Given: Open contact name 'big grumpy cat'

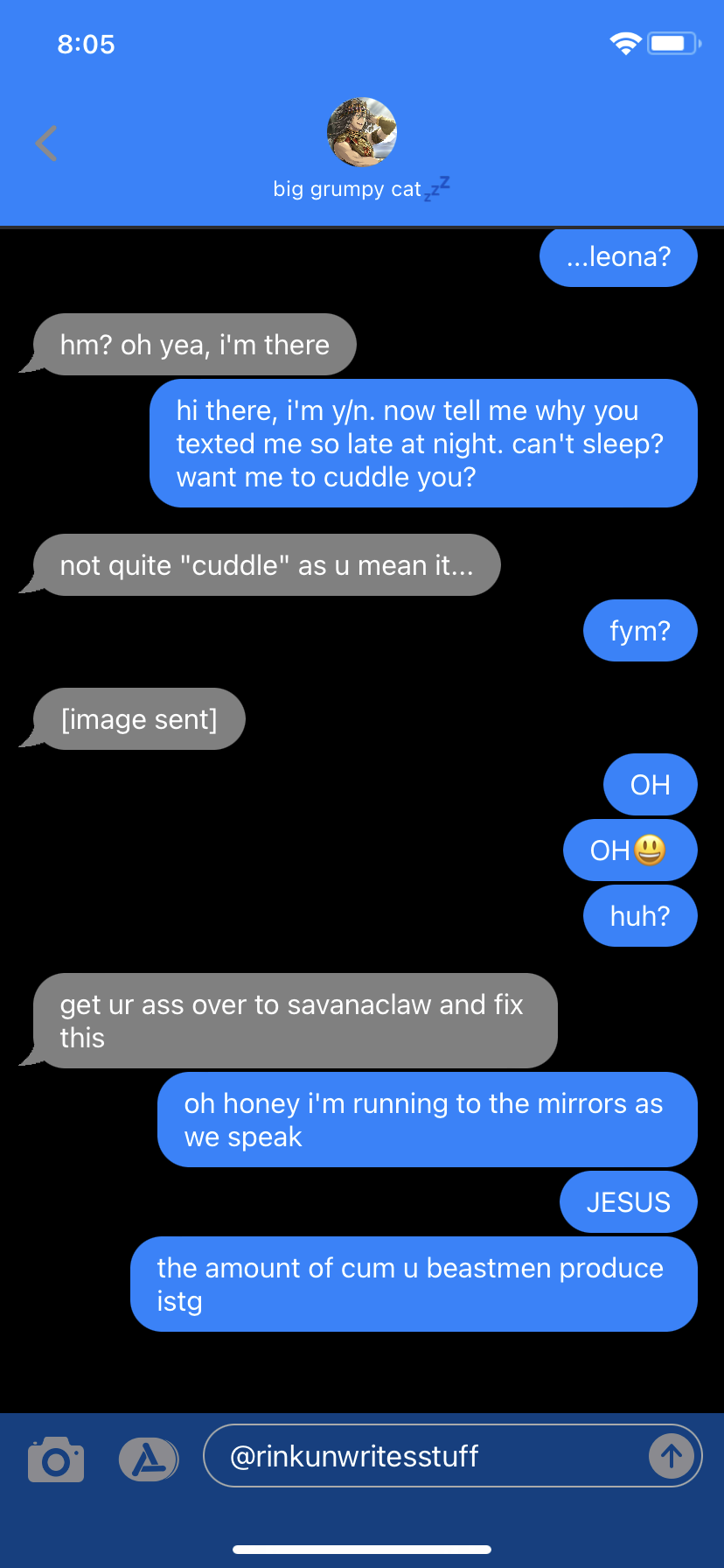Looking at the screenshot, I should coord(347,189).
